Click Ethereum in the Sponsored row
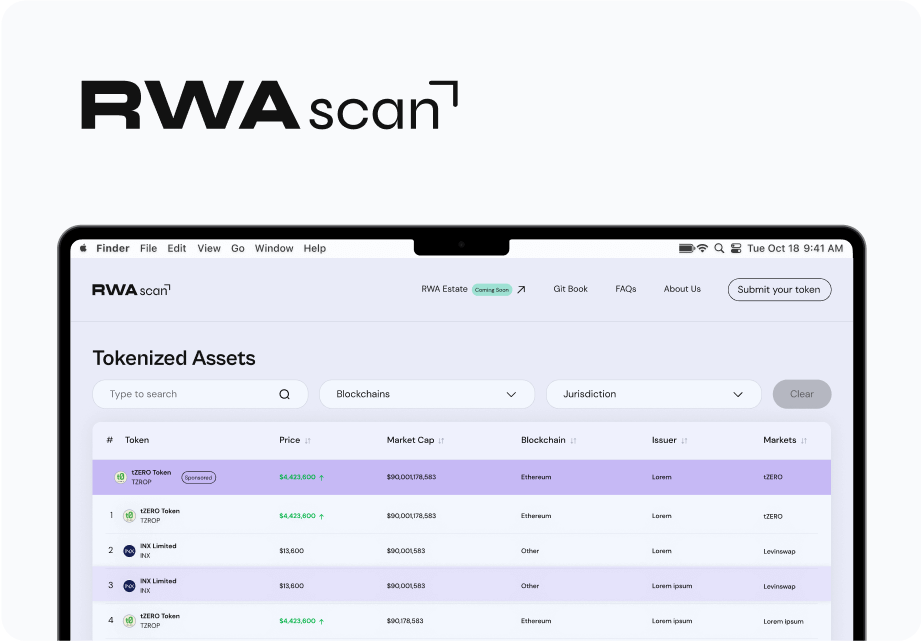921x641 pixels. (x=536, y=477)
